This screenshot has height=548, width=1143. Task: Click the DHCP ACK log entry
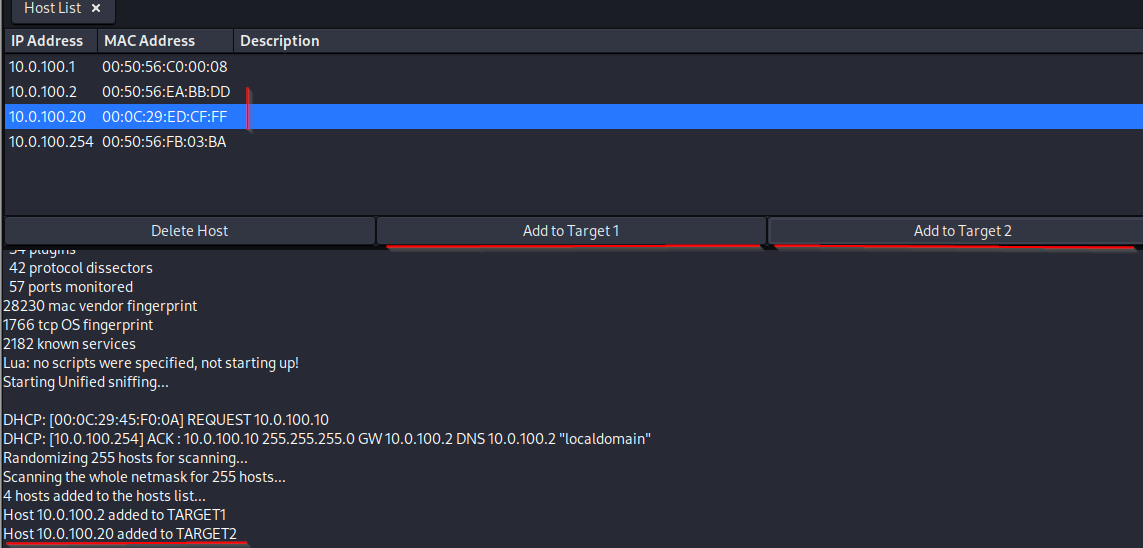click(x=327, y=439)
